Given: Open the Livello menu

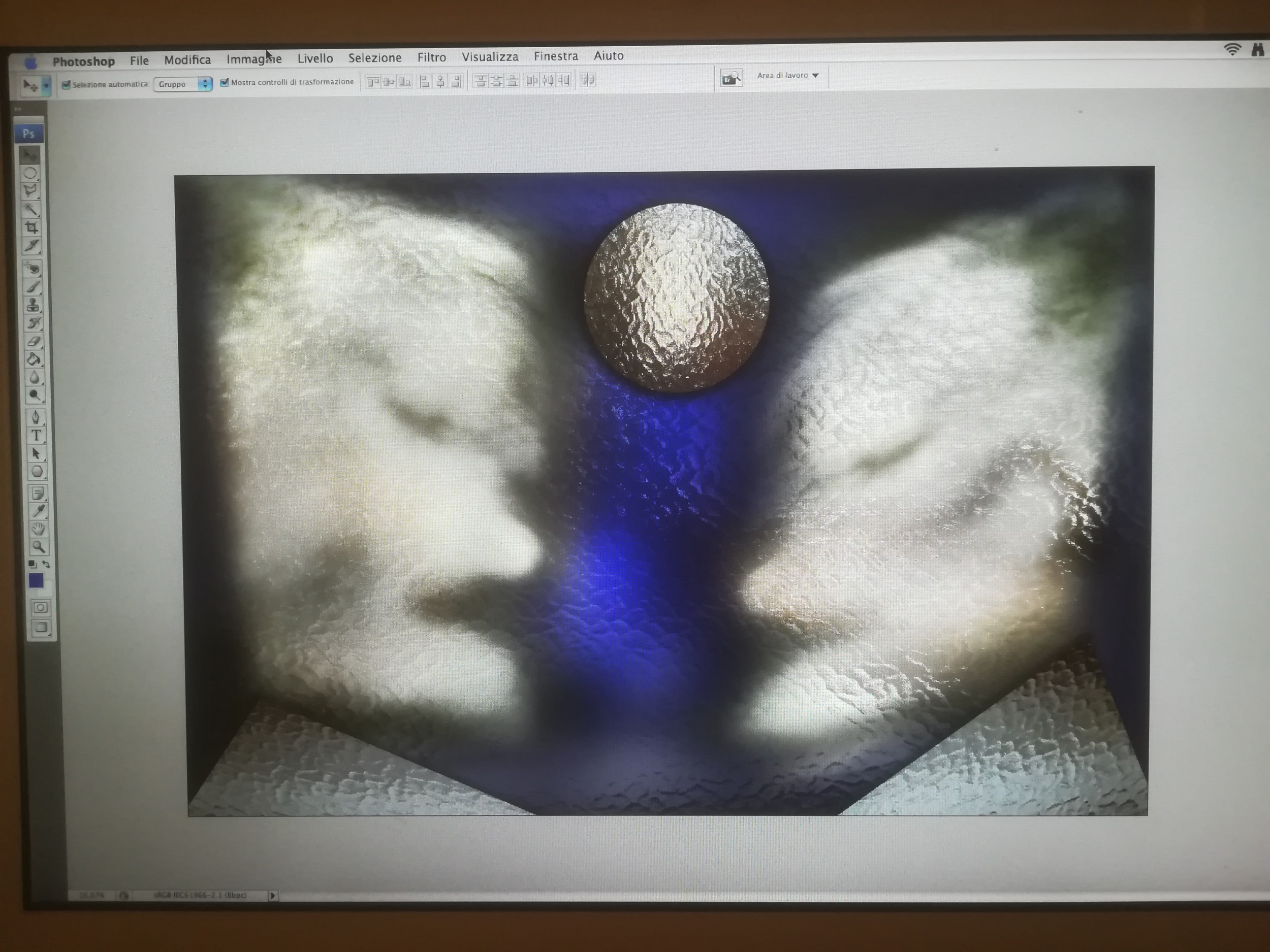Looking at the screenshot, I should pyautogui.click(x=314, y=58).
